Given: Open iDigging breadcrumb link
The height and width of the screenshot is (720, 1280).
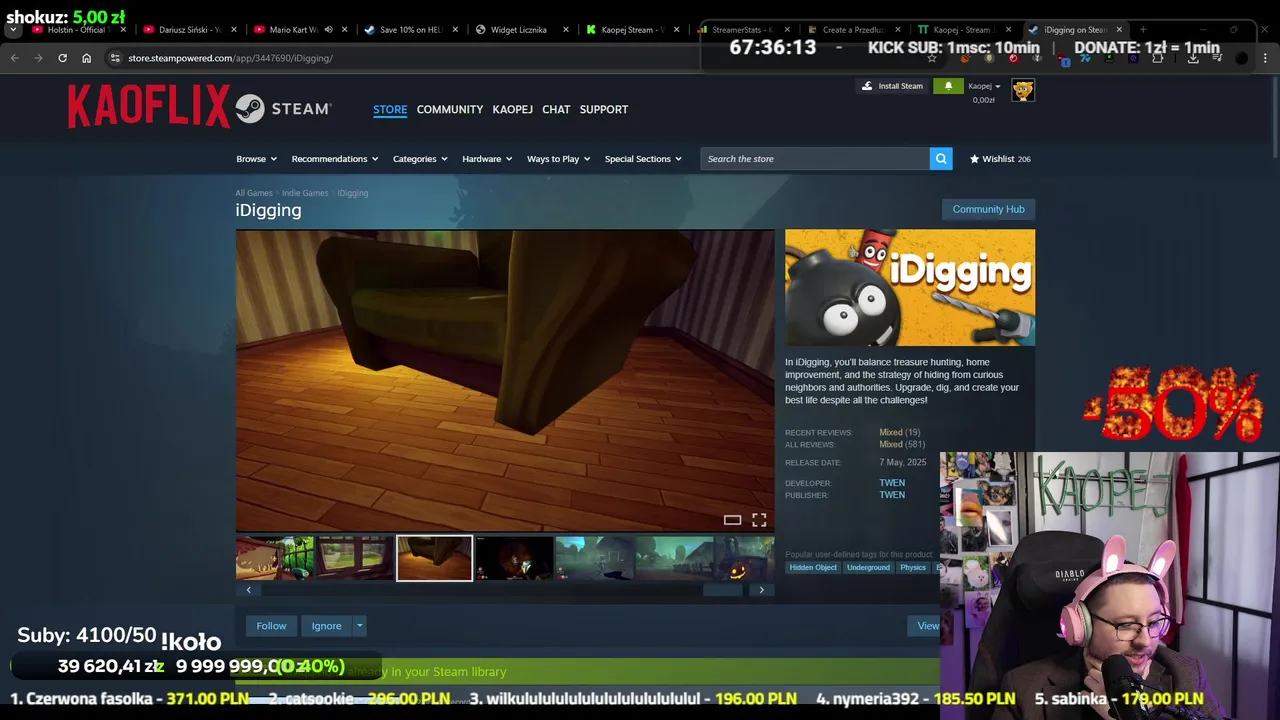Looking at the screenshot, I should [x=353, y=193].
